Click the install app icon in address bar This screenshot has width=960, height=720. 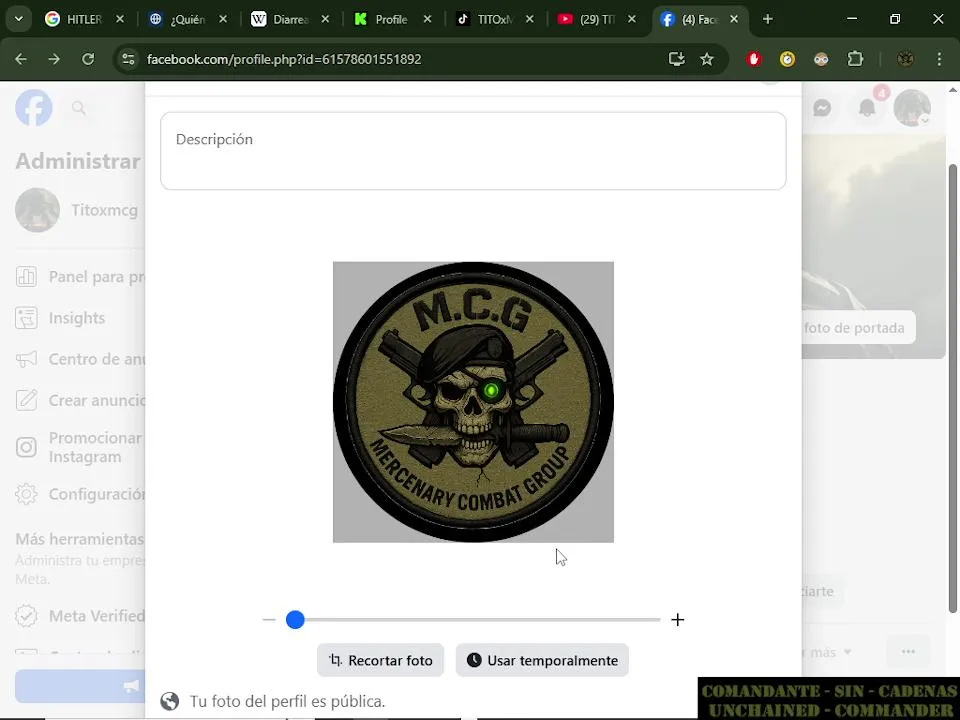676,59
